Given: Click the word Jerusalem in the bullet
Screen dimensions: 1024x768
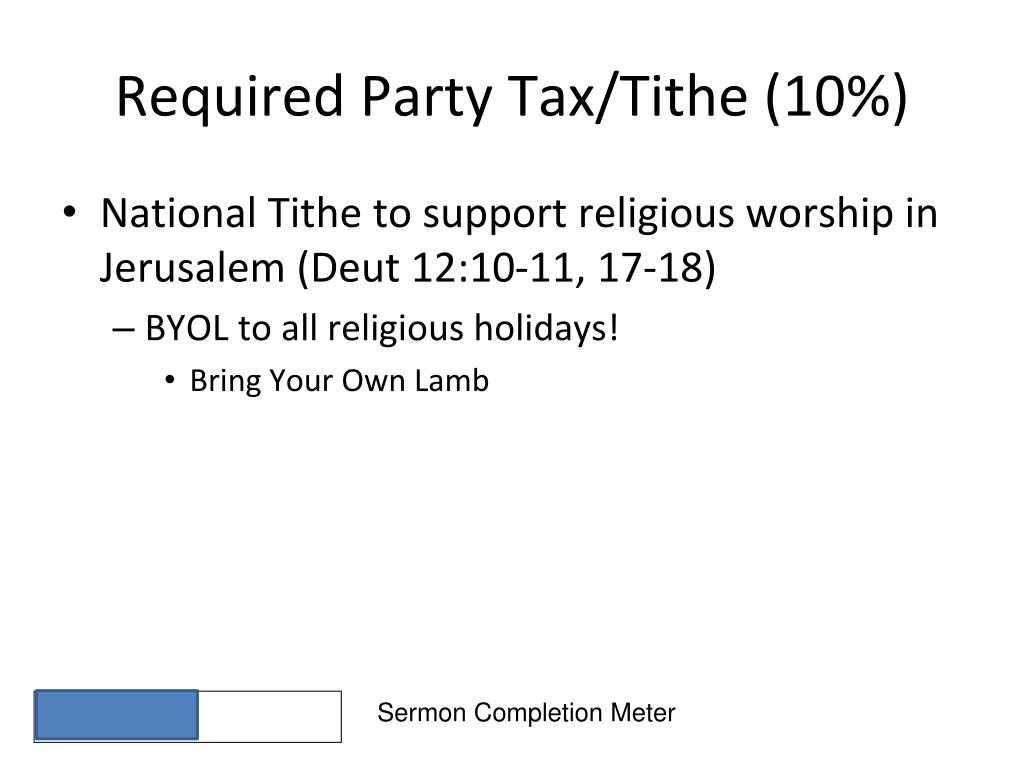Looking at the screenshot, I should pos(192,268).
